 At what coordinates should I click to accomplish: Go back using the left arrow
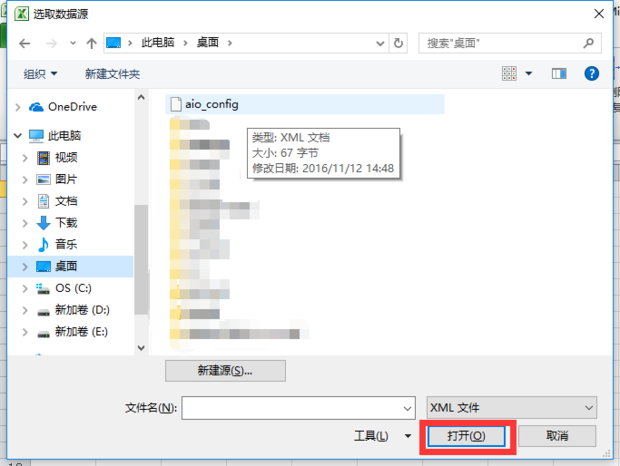click(25, 43)
